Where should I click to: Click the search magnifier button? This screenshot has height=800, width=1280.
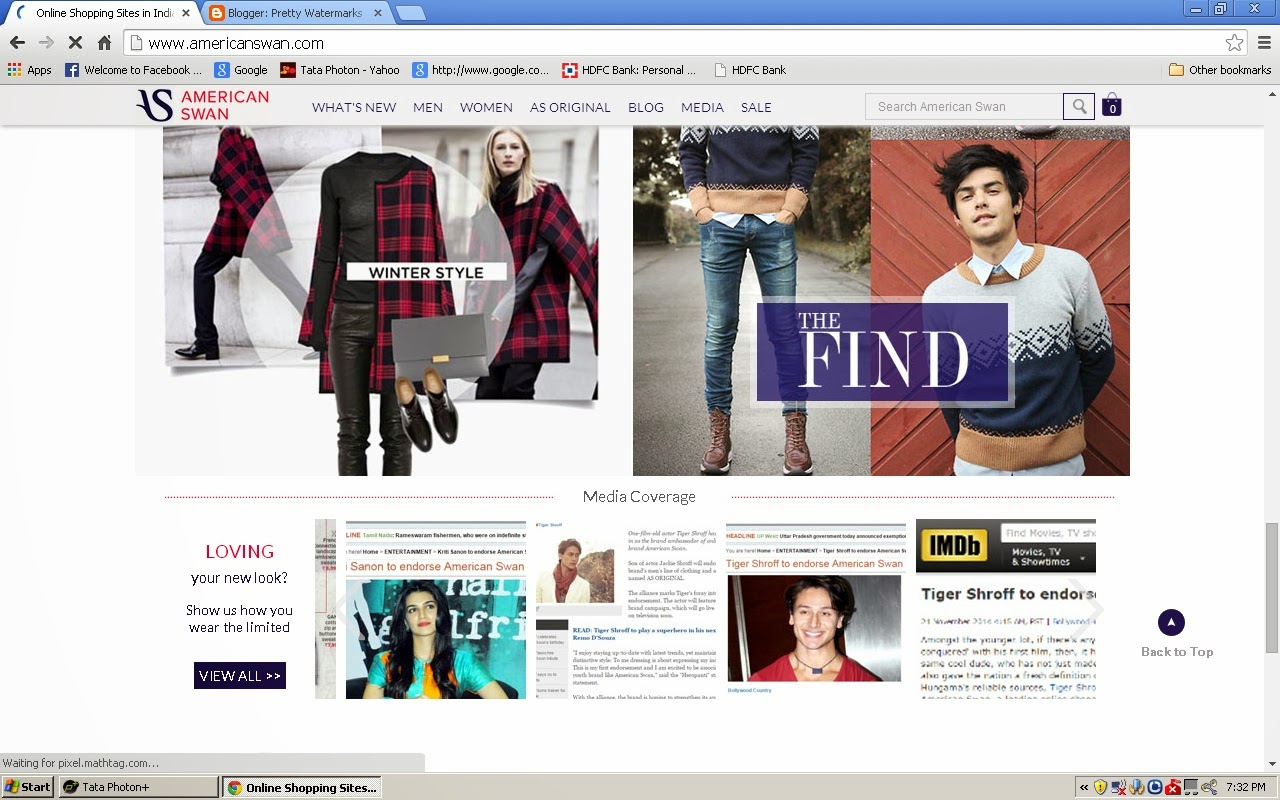pyautogui.click(x=1079, y=106)
